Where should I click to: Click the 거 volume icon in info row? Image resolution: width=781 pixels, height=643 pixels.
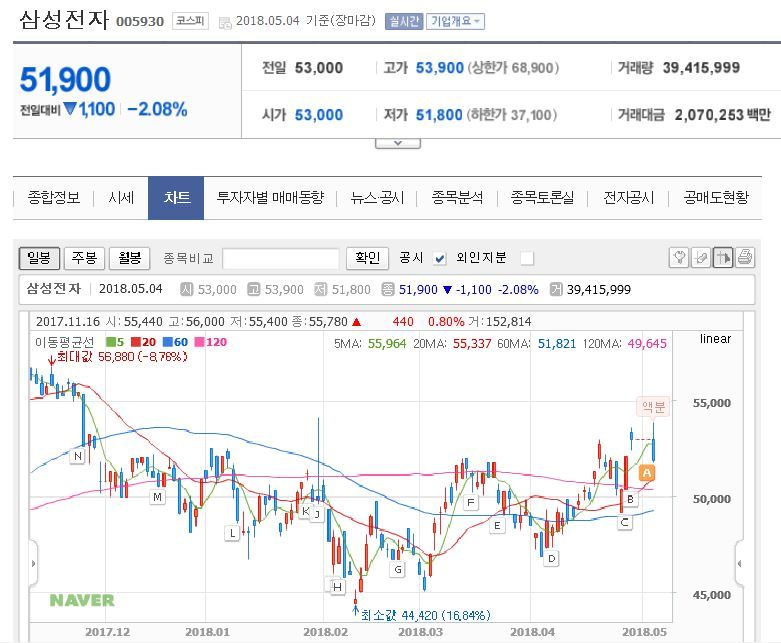[x=556, y=289]
